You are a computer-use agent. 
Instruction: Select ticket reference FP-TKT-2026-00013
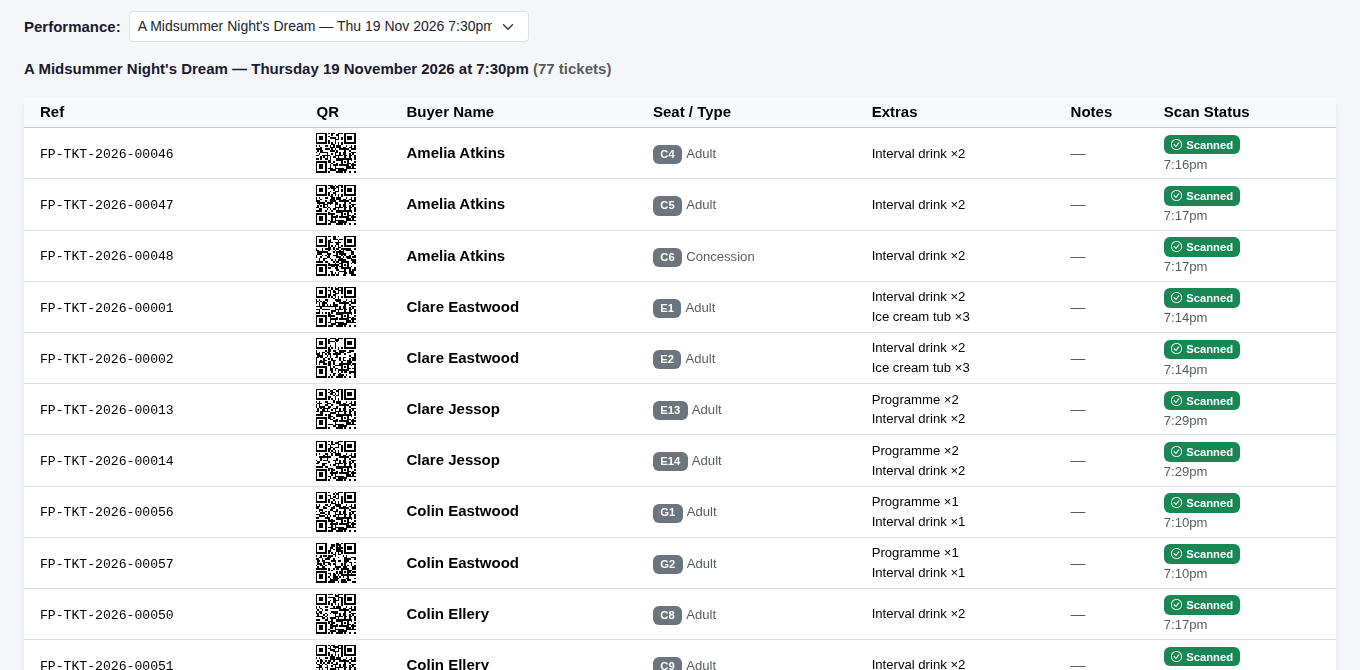tap(107, 410)
